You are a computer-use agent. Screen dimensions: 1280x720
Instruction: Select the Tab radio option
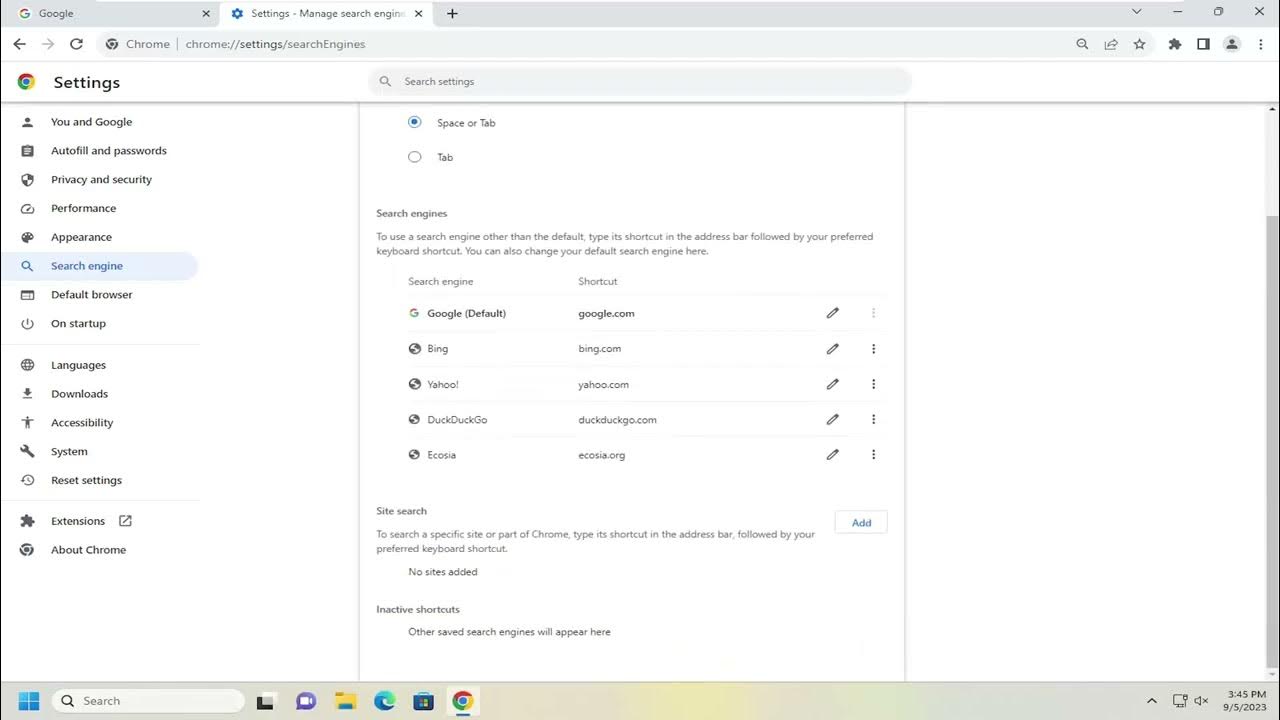(414, 157)
